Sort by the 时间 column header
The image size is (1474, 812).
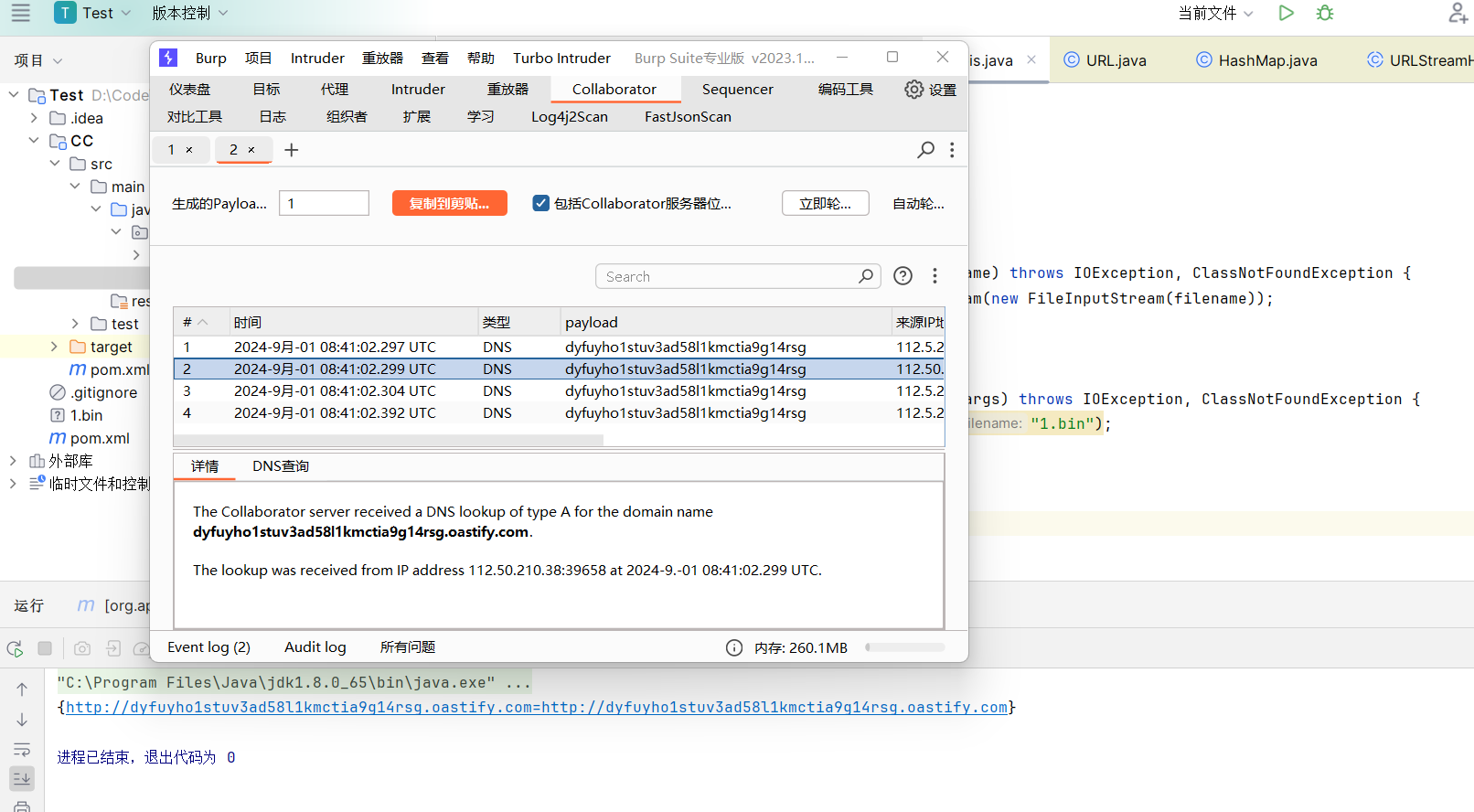pos(352,322)
